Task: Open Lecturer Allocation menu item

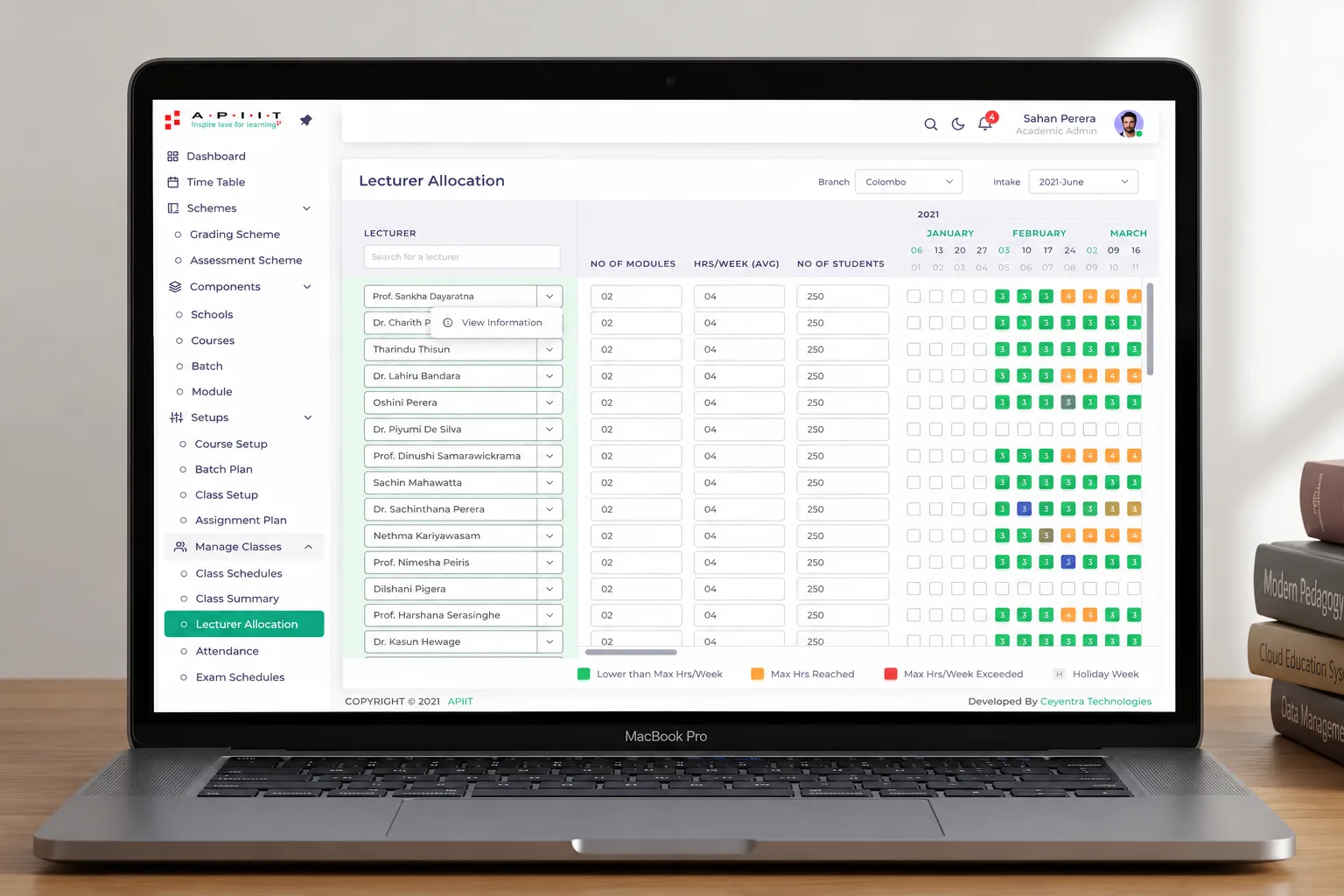Action: tap(244, 624)
